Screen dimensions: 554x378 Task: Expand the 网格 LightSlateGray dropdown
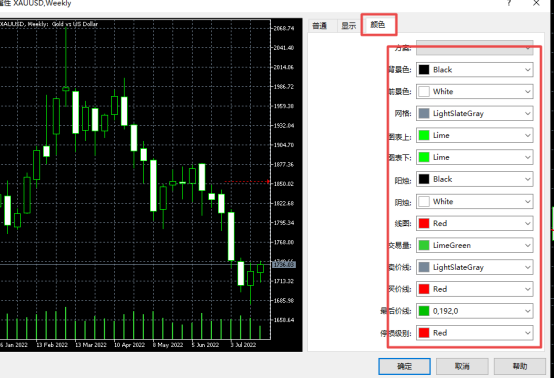(x=475, y=113)
